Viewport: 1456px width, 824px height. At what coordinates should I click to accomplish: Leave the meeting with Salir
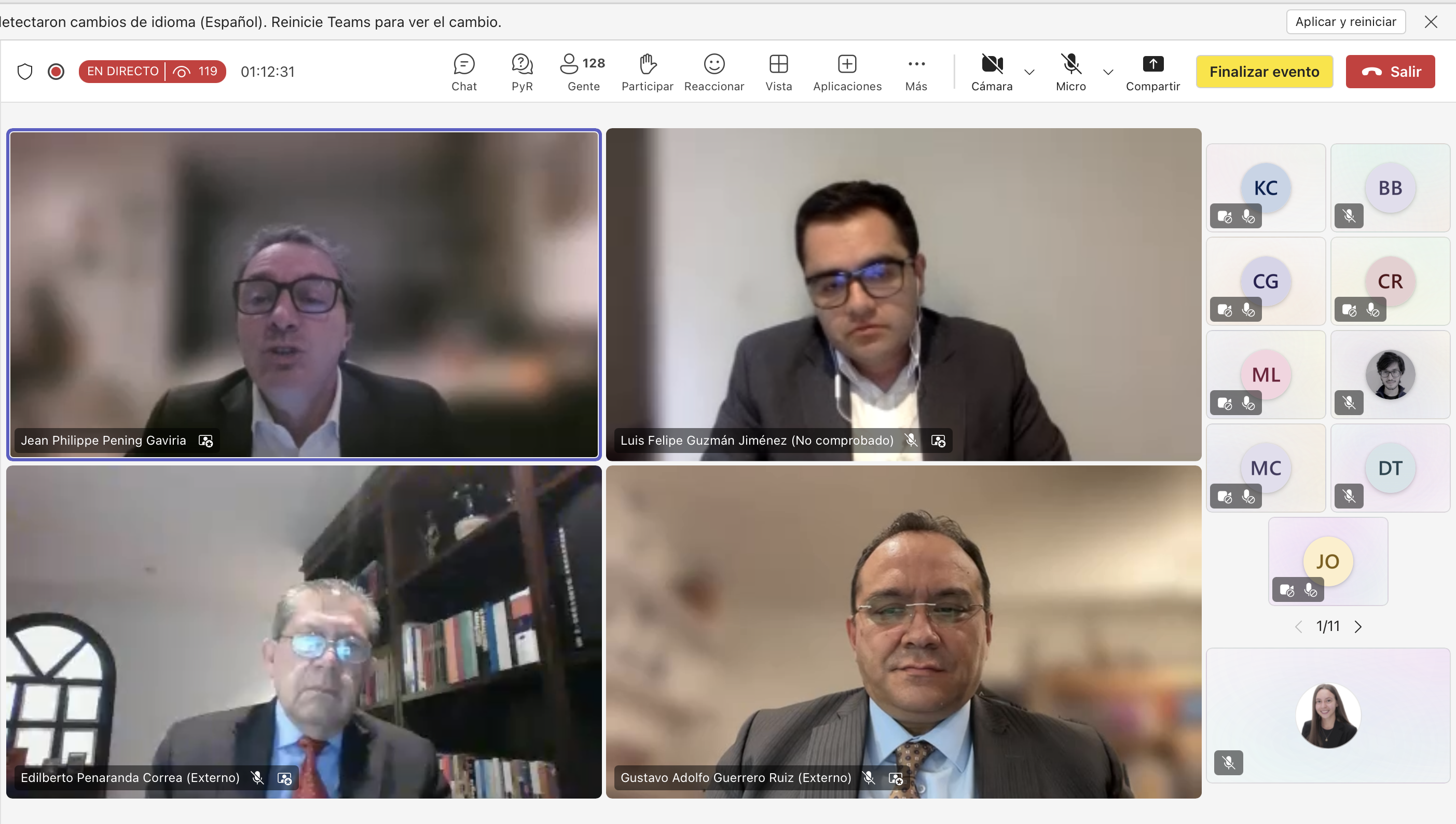pyautogui.click(x=1390, y=71)
